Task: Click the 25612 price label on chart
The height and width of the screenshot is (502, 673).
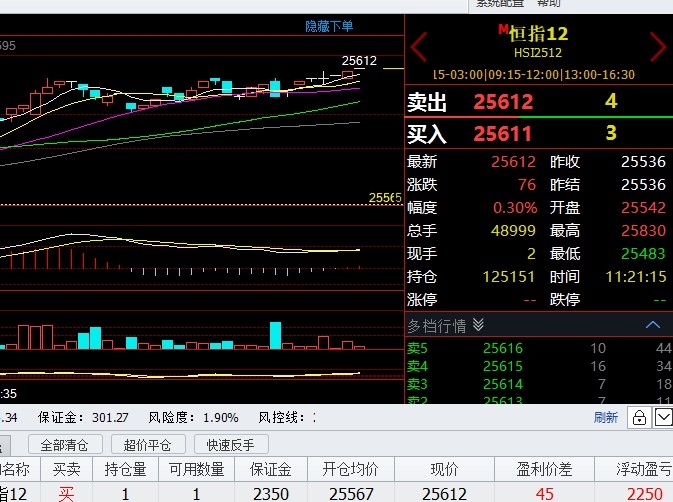Action: 359,61
